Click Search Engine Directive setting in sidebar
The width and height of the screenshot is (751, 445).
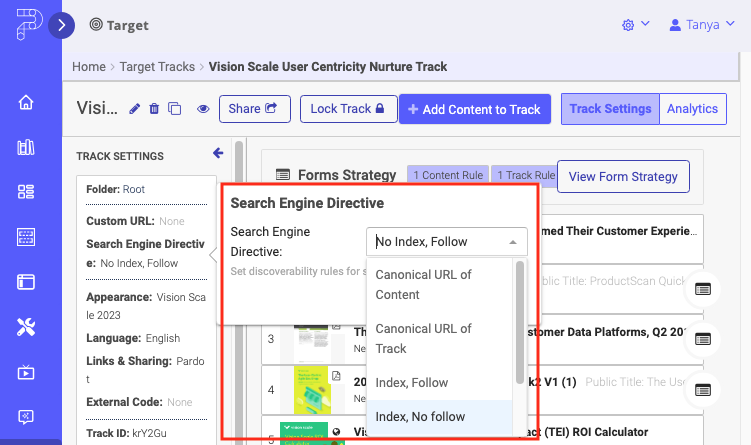[x=146, y=253]
